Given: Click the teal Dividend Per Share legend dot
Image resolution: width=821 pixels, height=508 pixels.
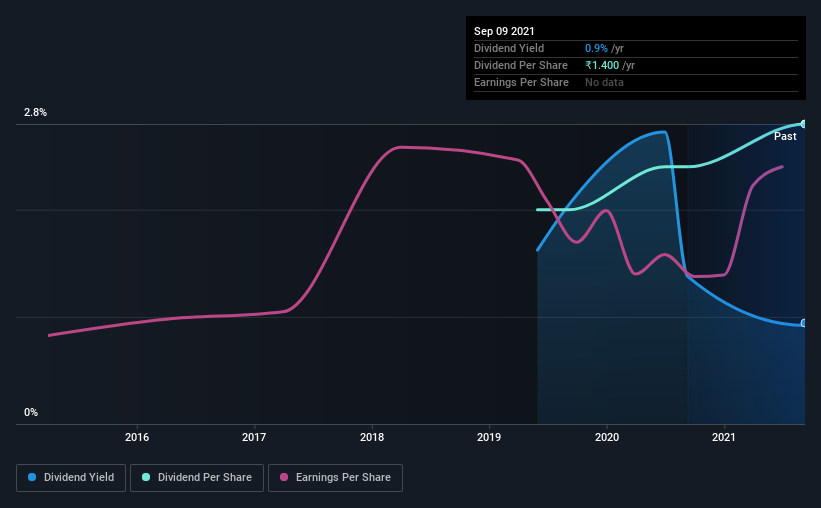Looking at the screenshot, I should tap(146, 477).
